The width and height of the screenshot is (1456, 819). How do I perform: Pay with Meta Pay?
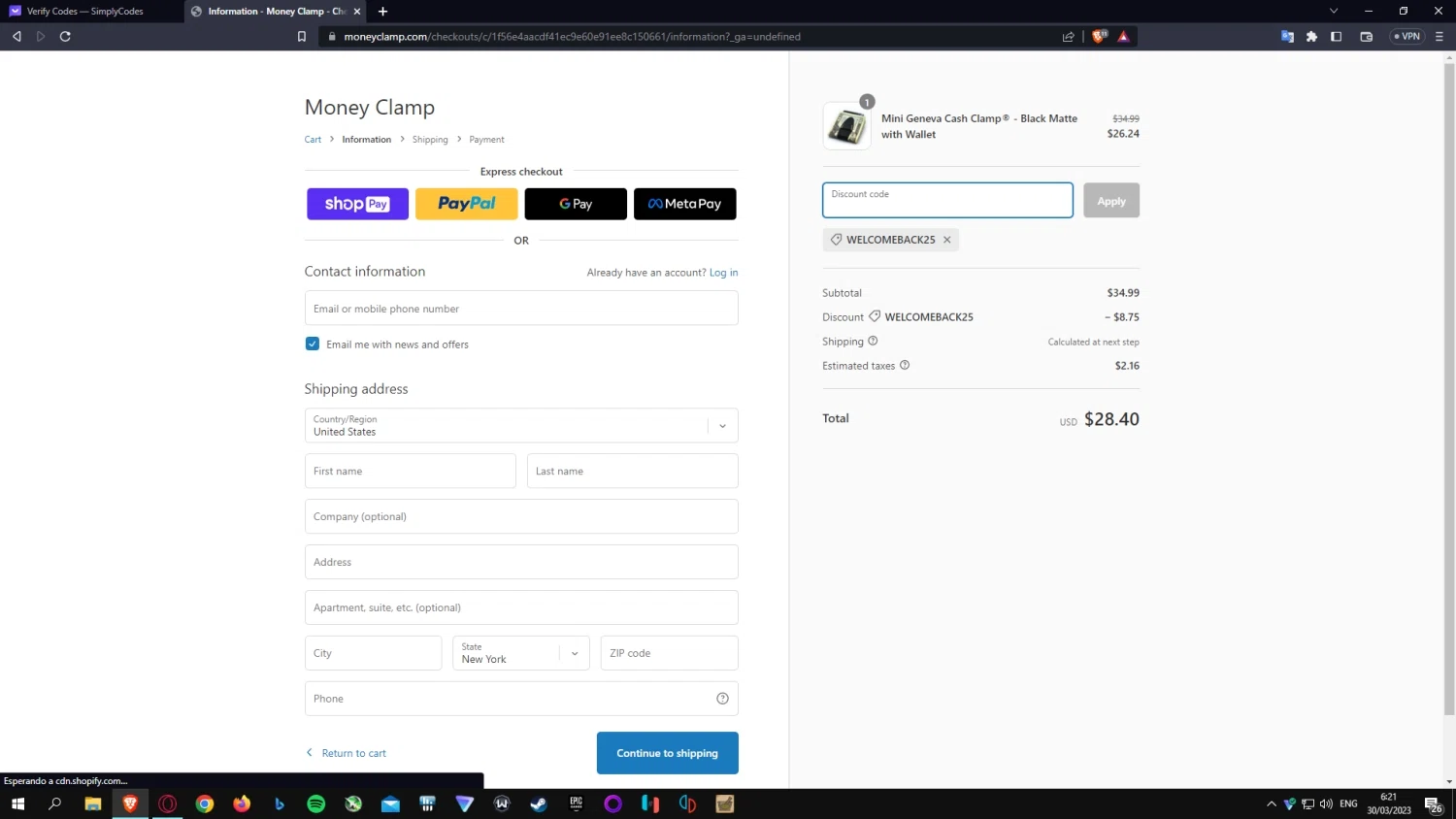(684, 204)
